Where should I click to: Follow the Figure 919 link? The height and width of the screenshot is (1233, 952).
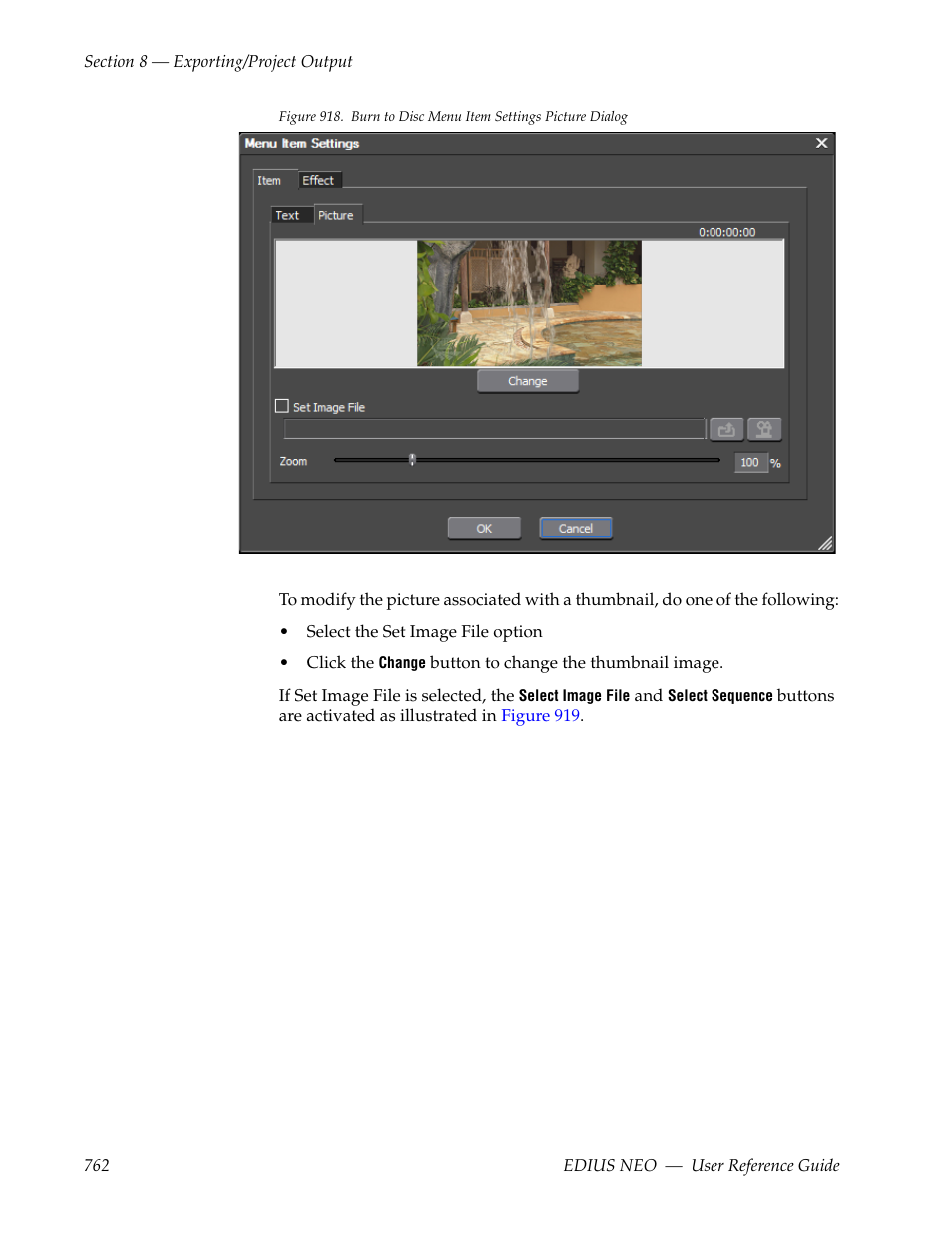[540, 715]
